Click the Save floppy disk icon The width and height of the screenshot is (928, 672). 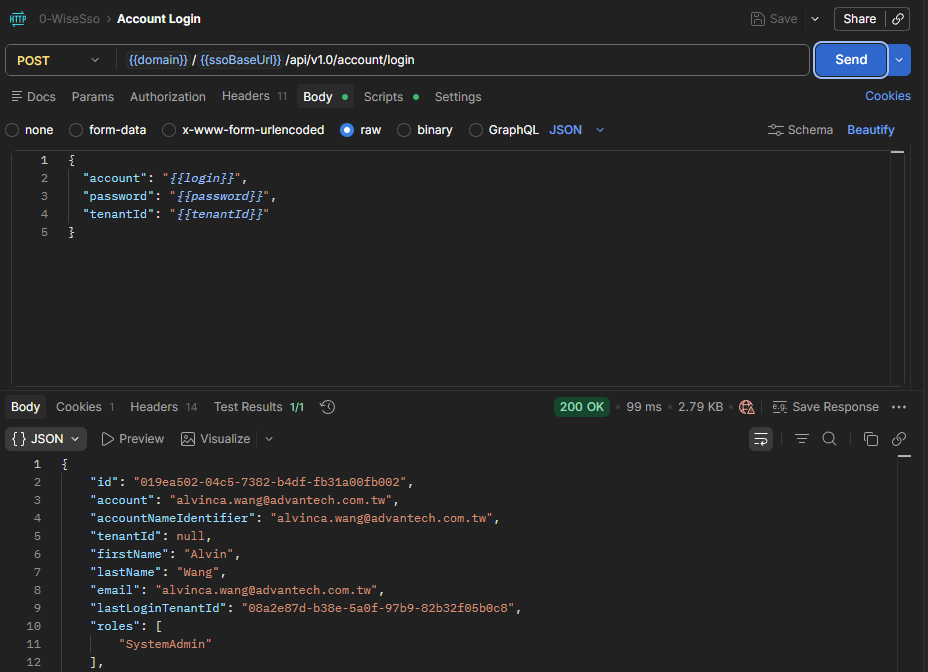(758, 19)
